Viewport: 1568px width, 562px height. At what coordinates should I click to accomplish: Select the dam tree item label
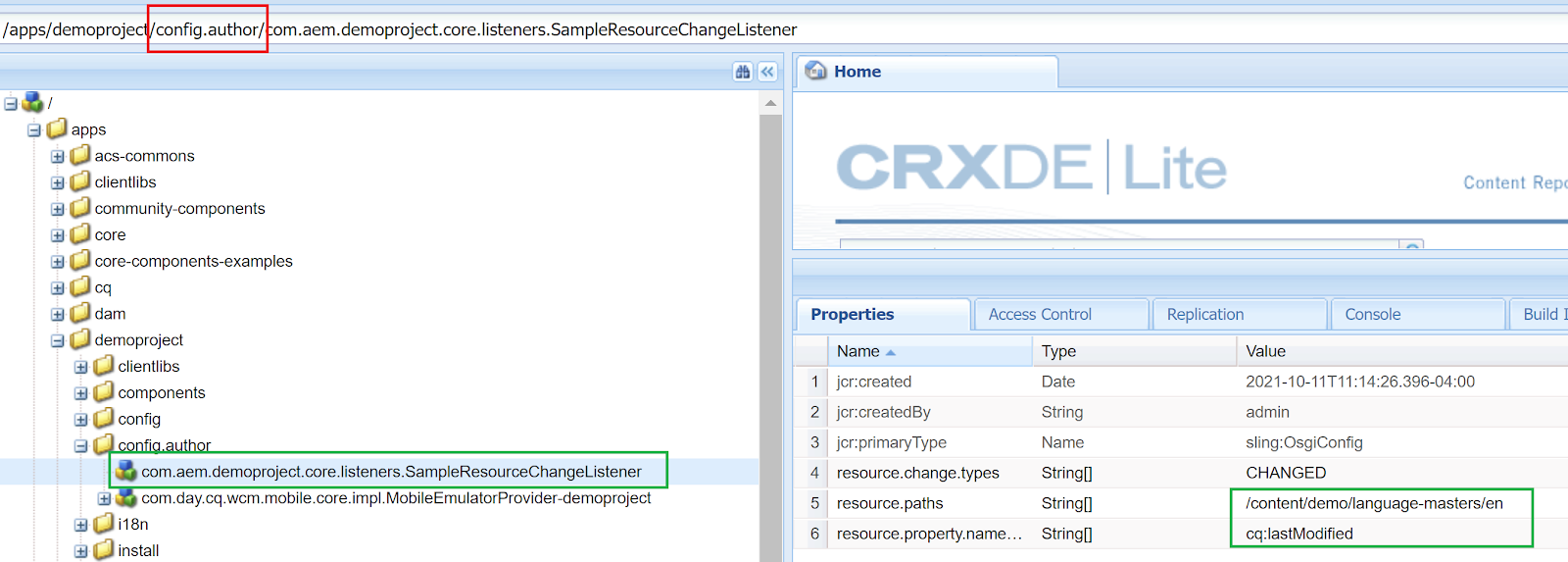point(110,314)
